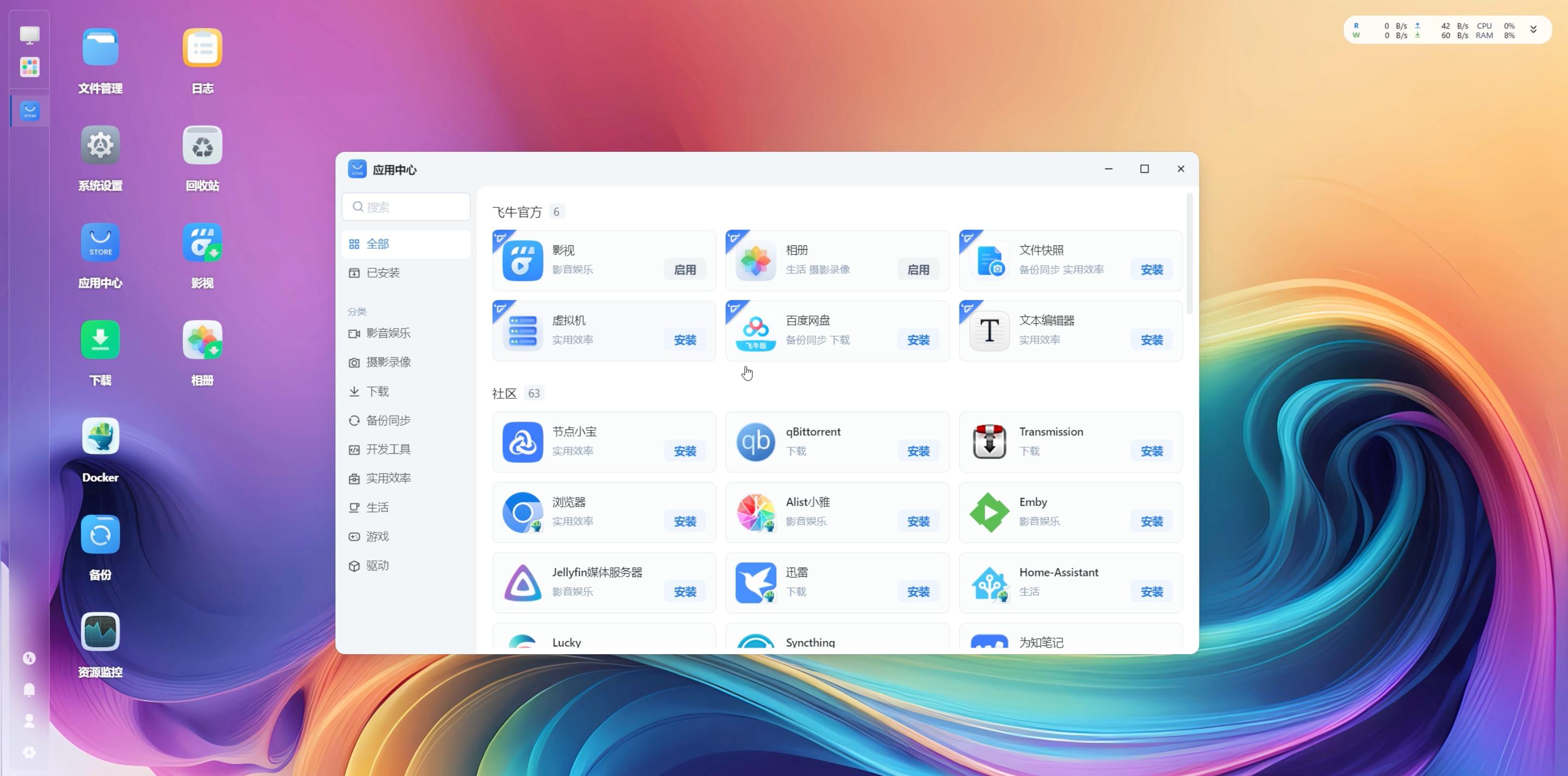Open 系统设置 system settings icon
This screenshot has width=1568, height=776.
pyautogui.click(x=100, y=145)
